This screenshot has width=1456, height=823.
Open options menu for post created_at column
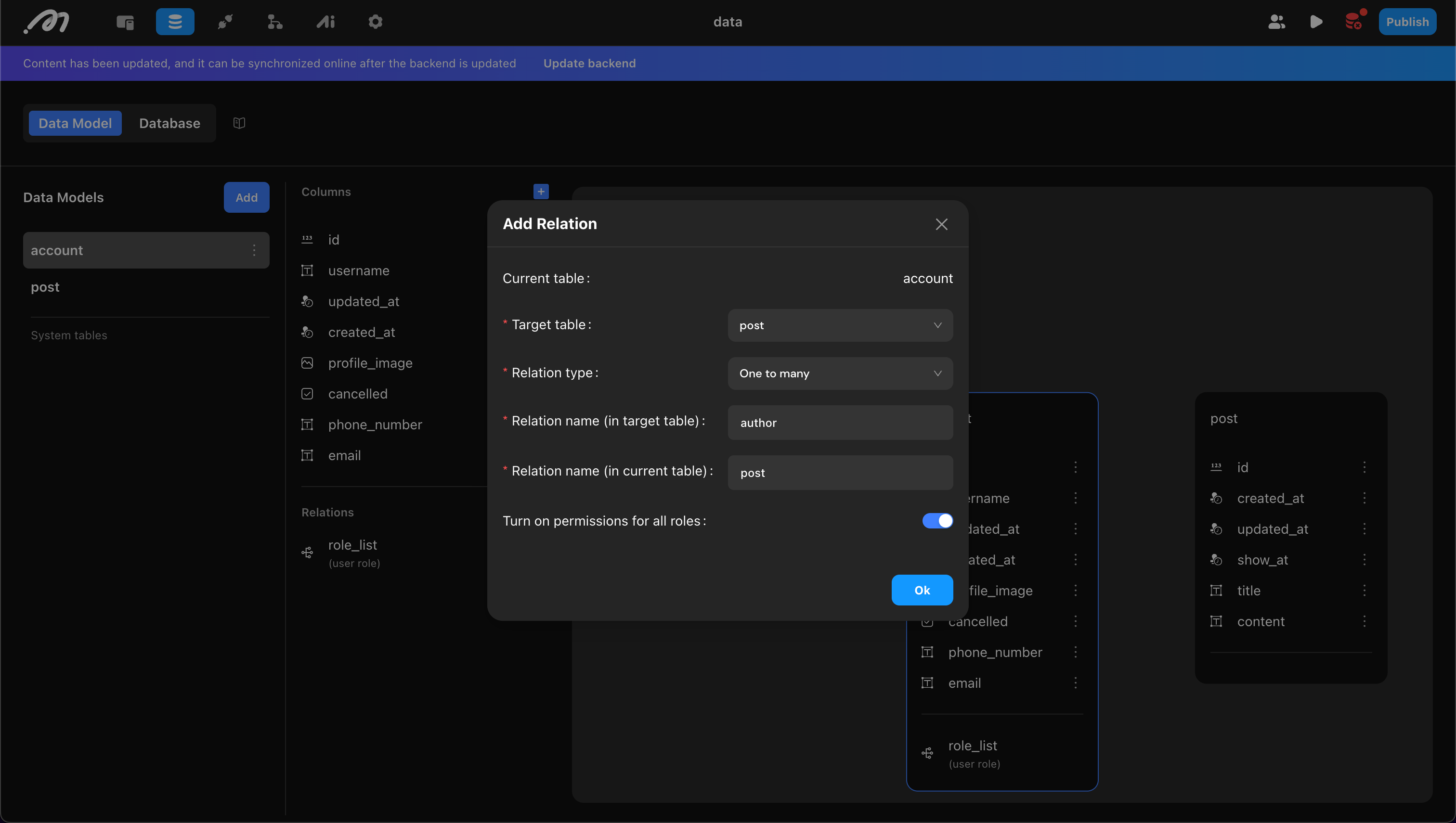pos(1365,498)
